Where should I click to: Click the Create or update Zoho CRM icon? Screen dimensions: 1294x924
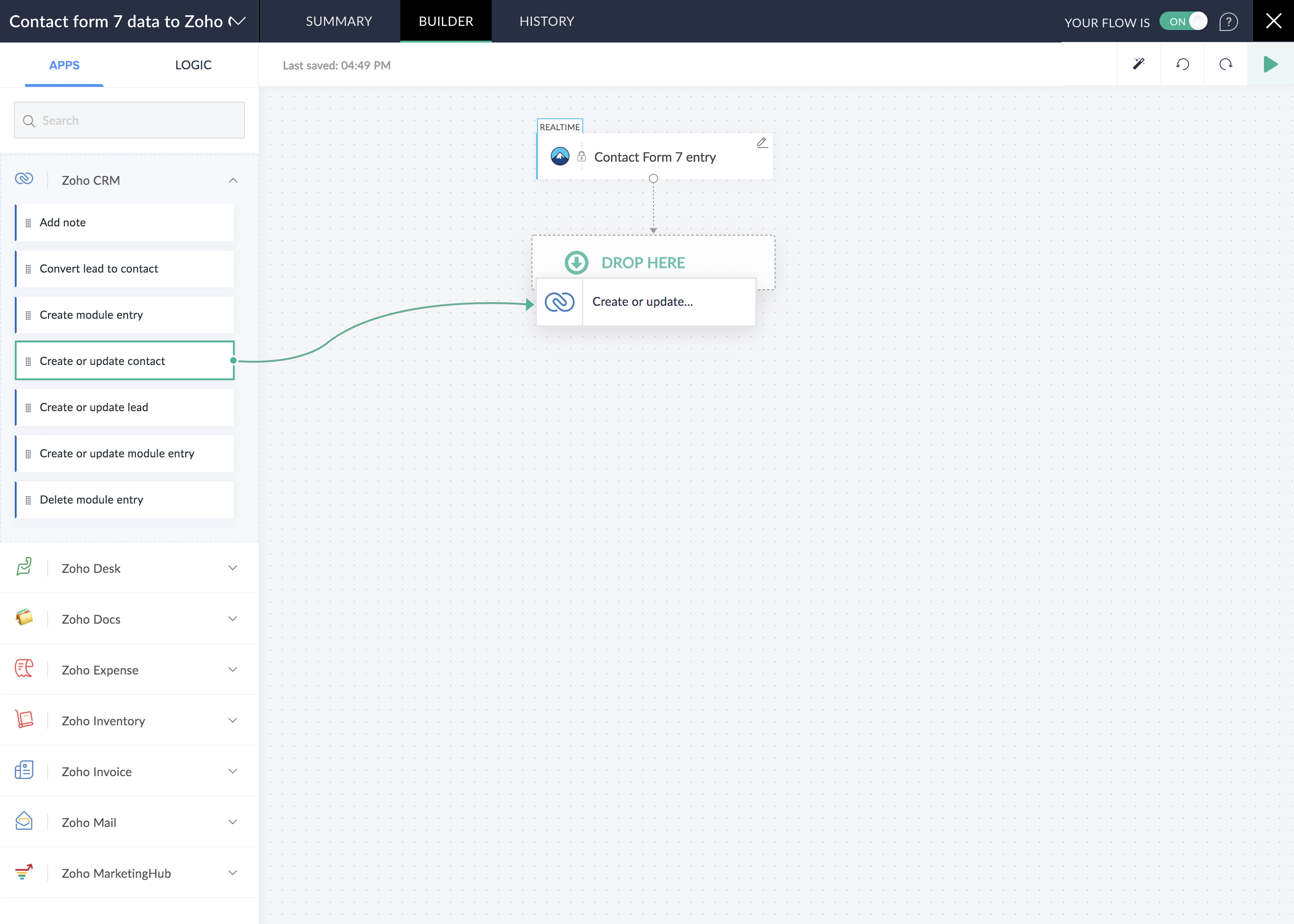(559, 301)
